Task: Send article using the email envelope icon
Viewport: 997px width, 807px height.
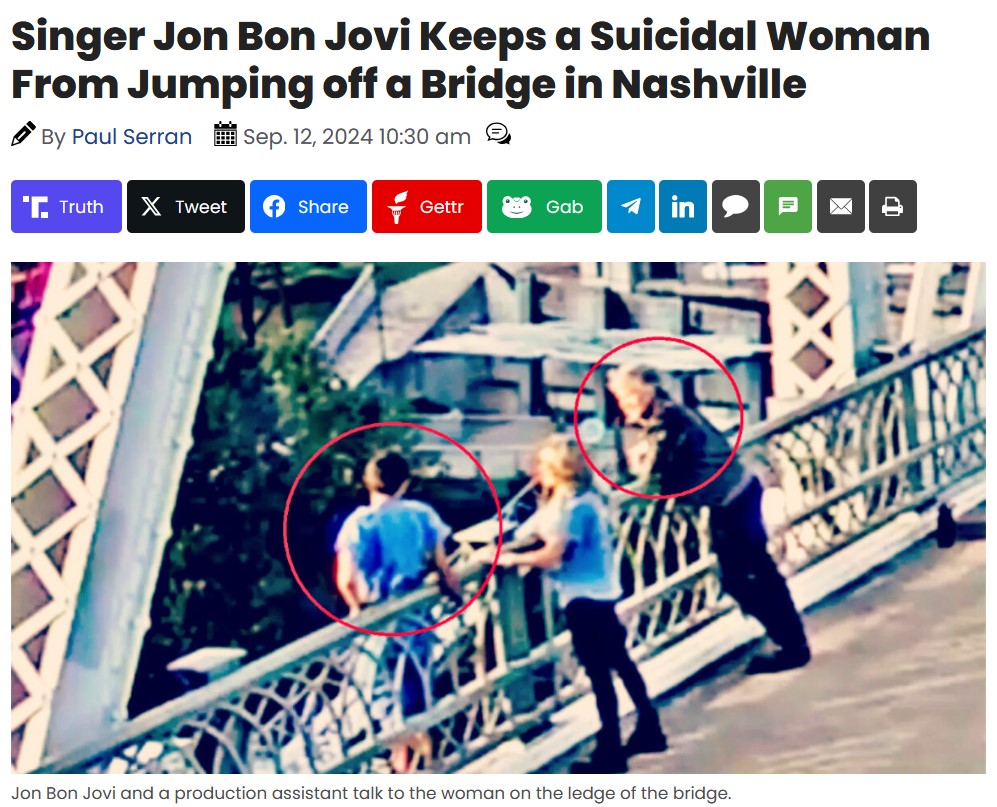Action: pos(841,207)
